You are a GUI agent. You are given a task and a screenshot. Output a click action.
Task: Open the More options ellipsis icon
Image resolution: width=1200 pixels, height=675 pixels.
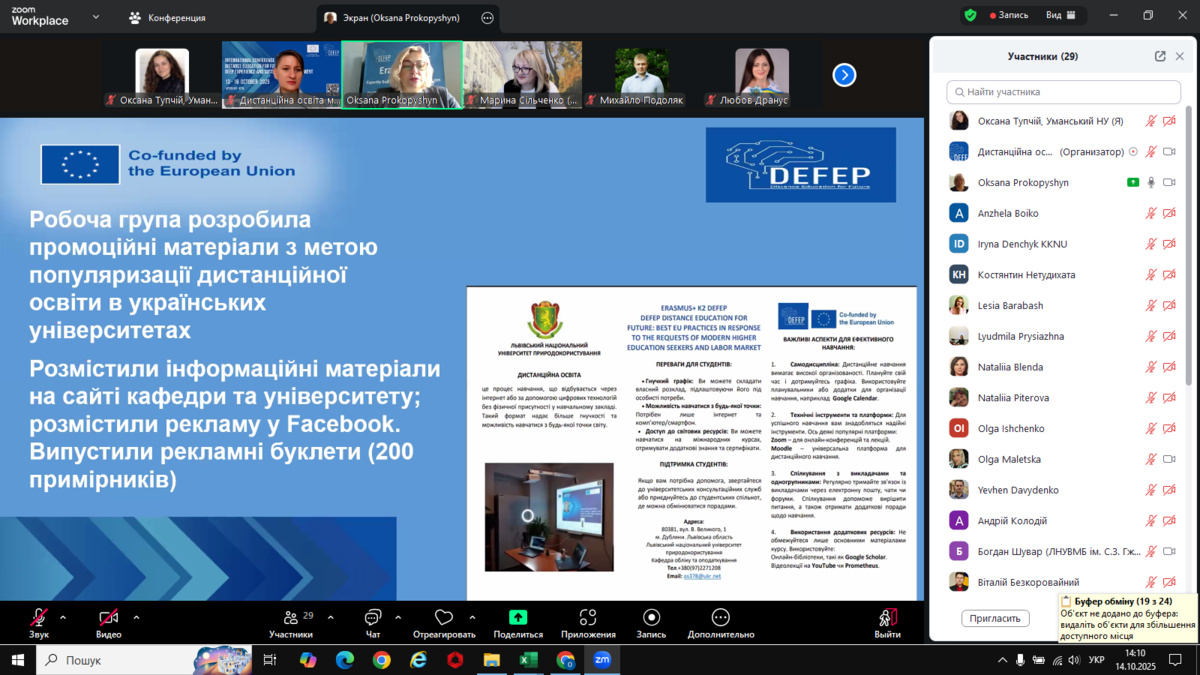720,618
